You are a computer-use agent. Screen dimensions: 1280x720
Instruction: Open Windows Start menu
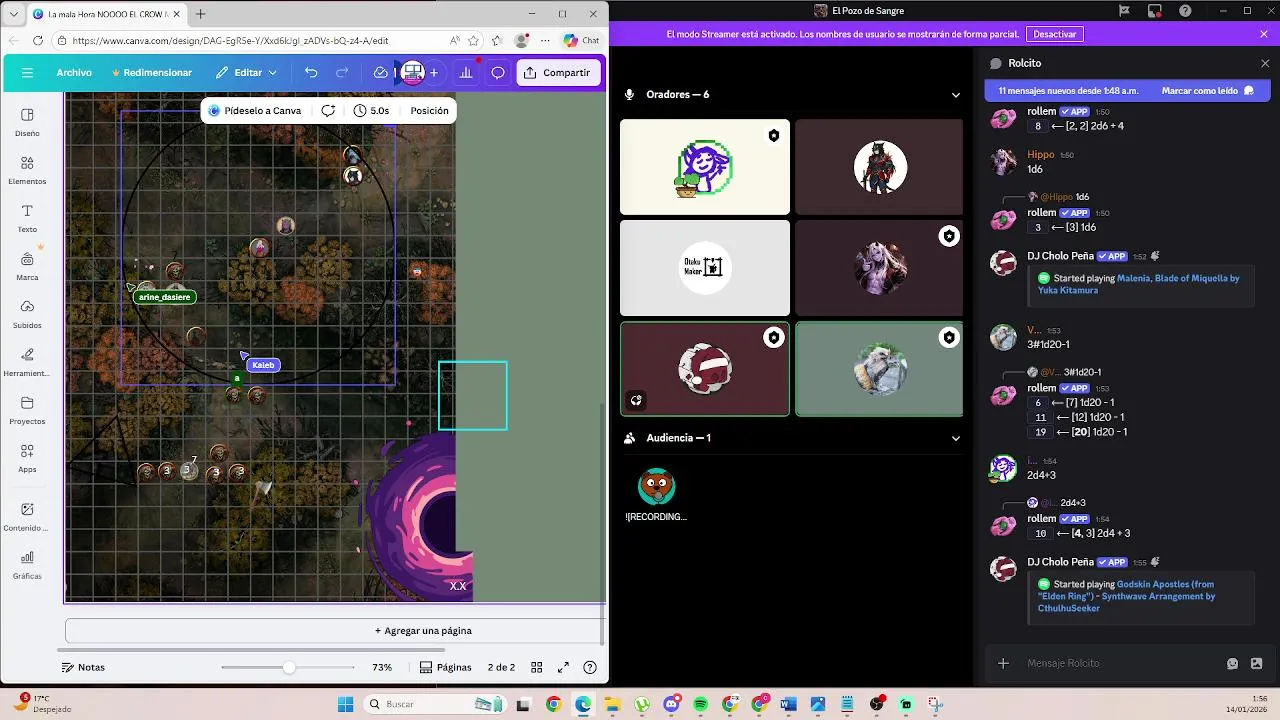[x=345, y=704]
